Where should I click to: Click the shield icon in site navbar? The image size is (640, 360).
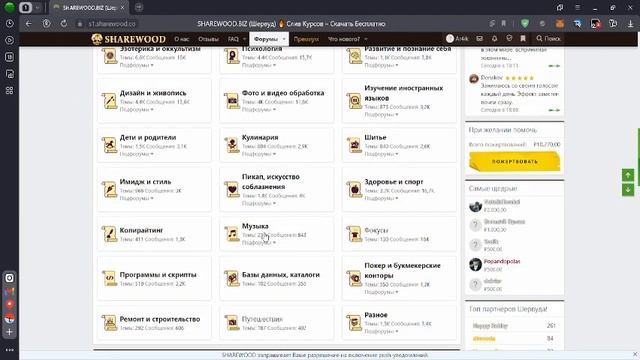pos(509,38)
